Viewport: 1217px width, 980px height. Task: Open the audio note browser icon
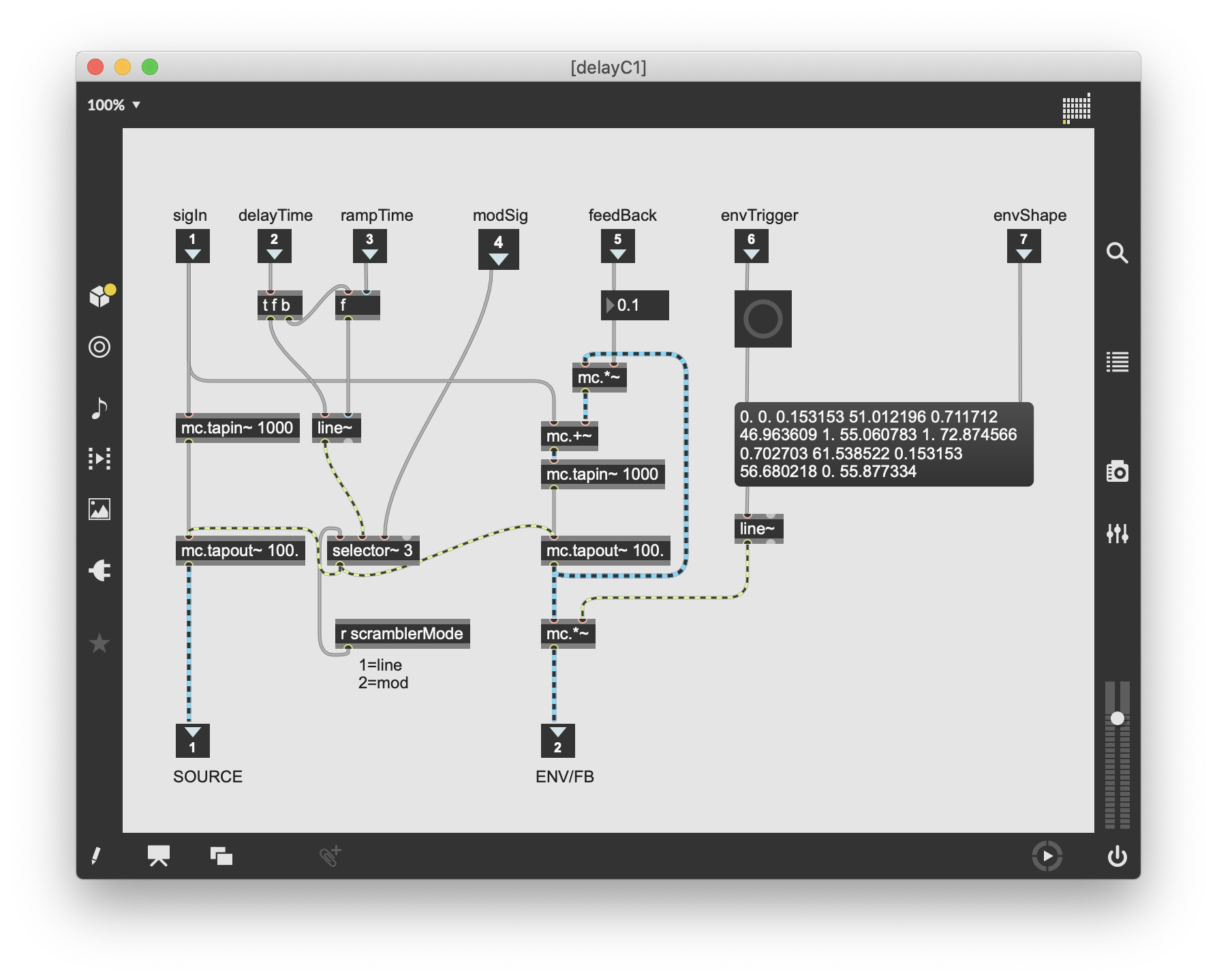coord(99,408)
